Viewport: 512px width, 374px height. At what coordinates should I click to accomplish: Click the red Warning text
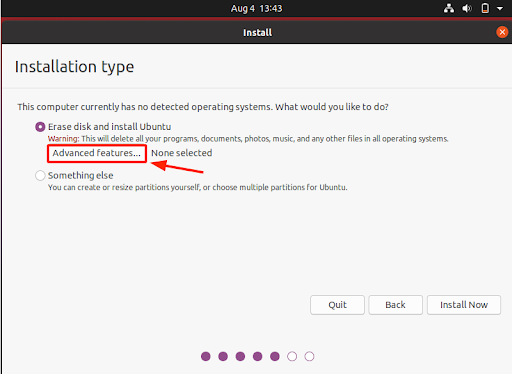coord(63,139)
